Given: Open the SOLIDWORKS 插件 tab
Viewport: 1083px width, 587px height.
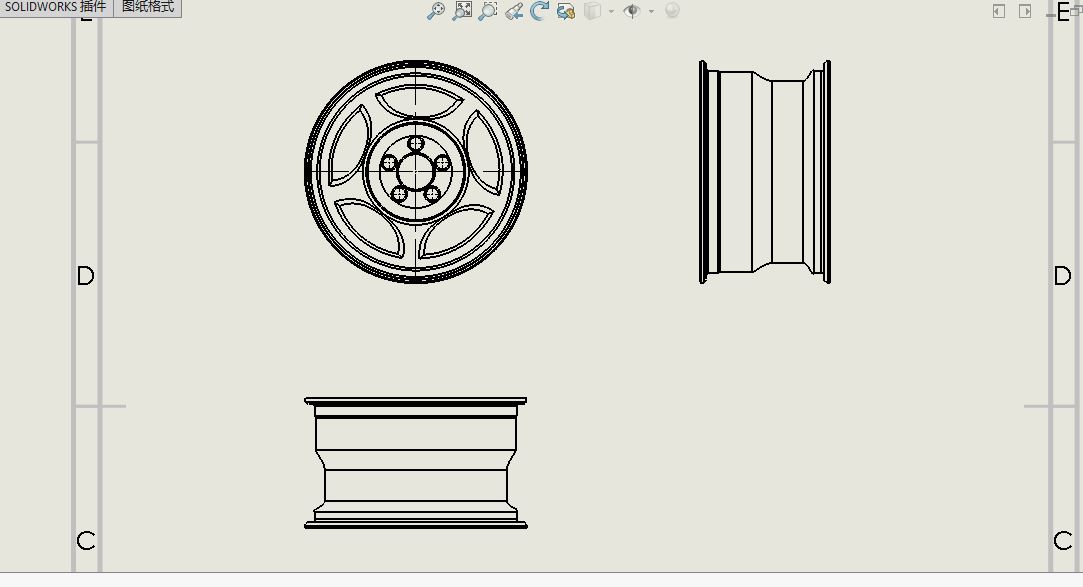Looking at the screenshot, I should click(x=56, y=7).
